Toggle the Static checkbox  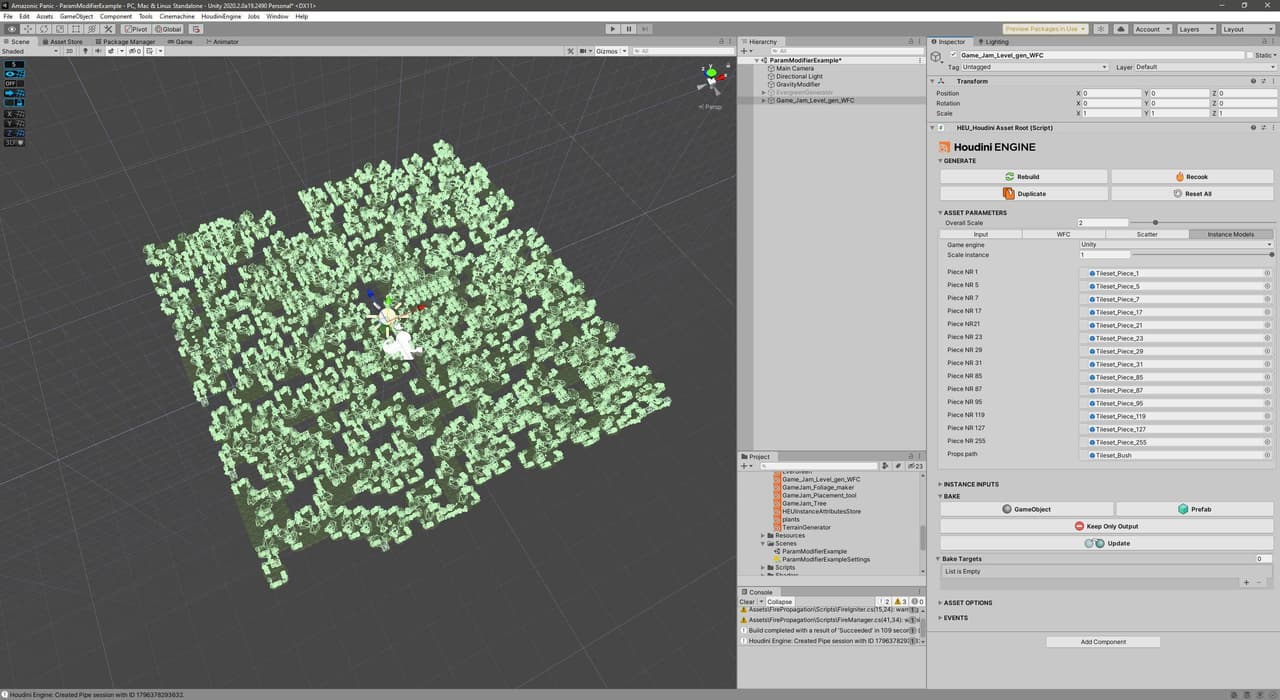point(1248,55)
